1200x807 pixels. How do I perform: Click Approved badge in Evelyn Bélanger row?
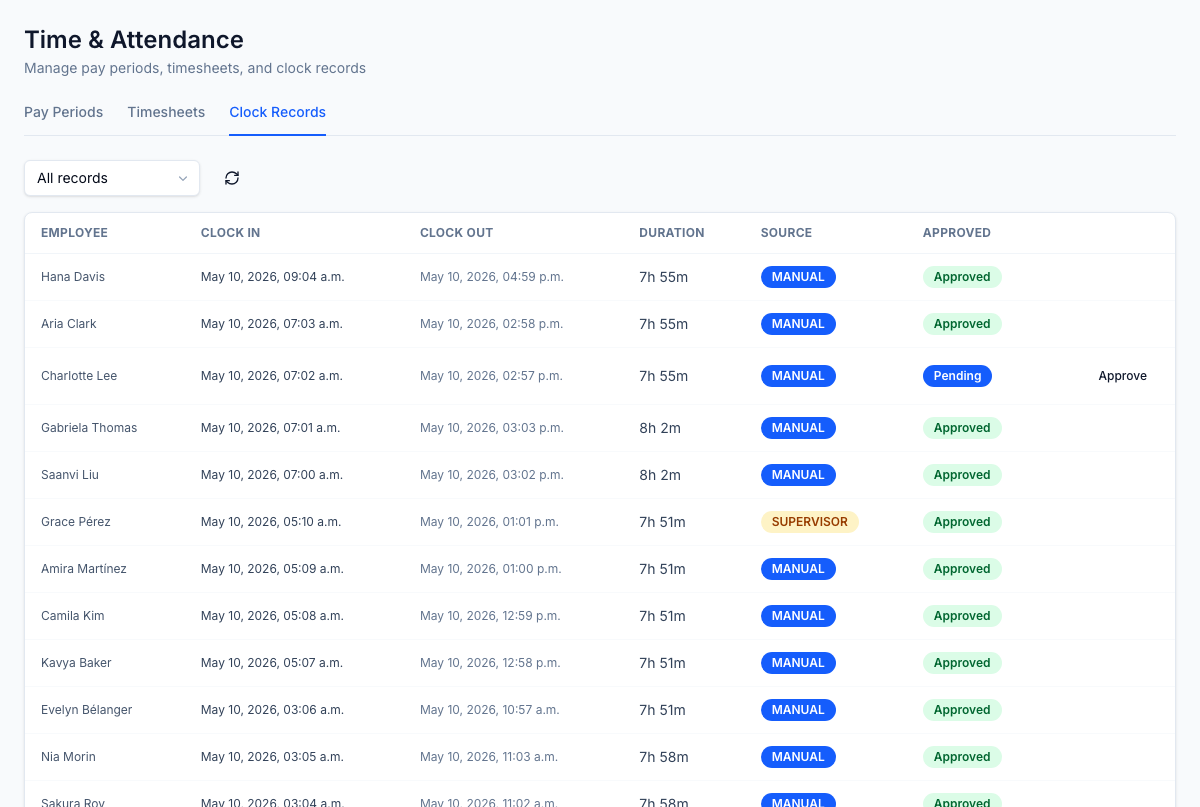pos(962,710)
